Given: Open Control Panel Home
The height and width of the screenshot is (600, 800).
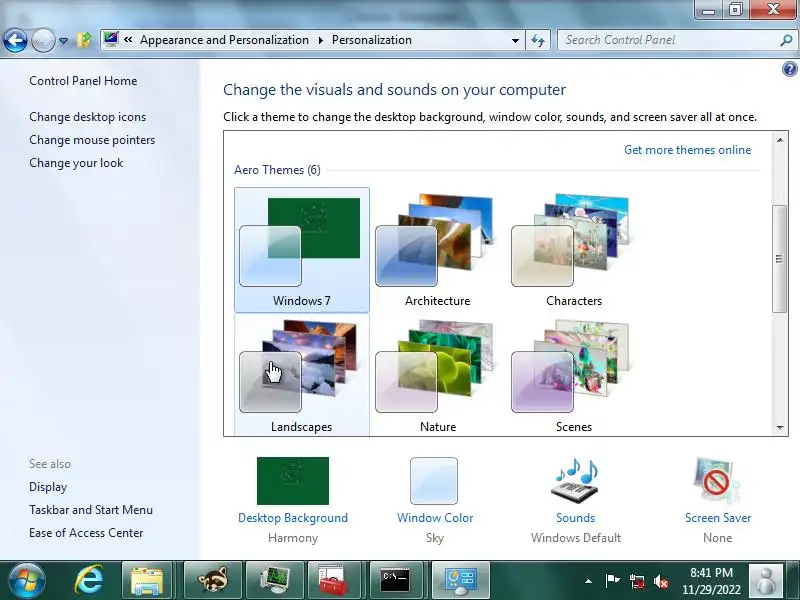Looking at the screenshot, I should pyautogui.click(x=83, y=81).
